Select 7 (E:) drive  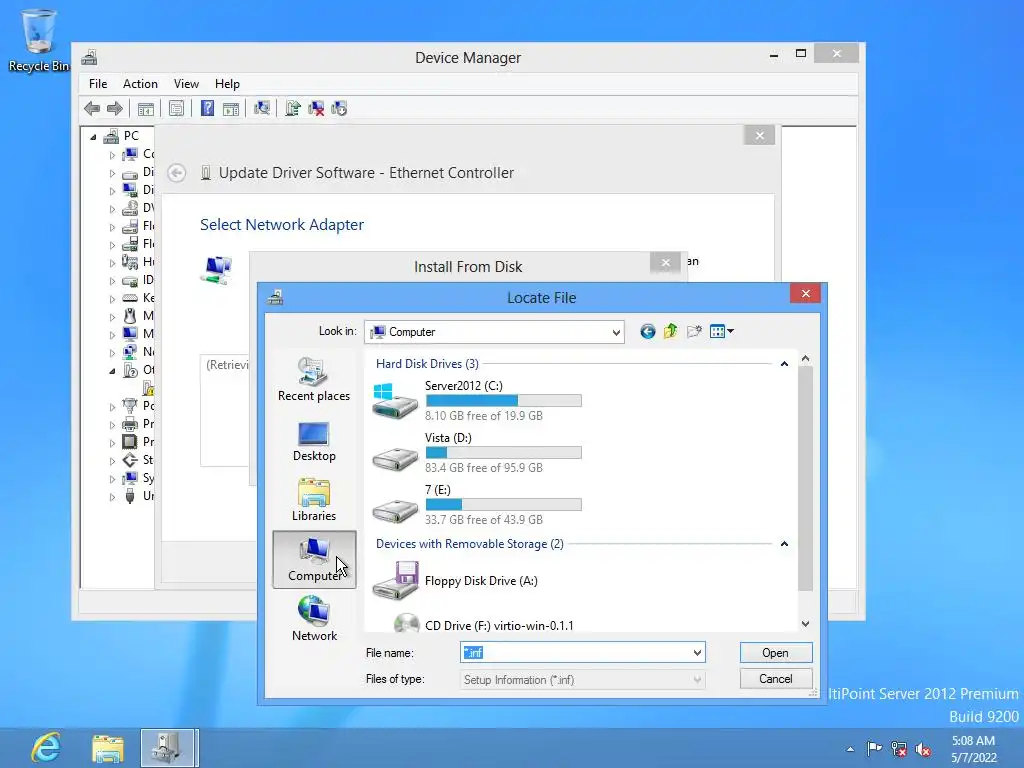(x=477, y=505)
